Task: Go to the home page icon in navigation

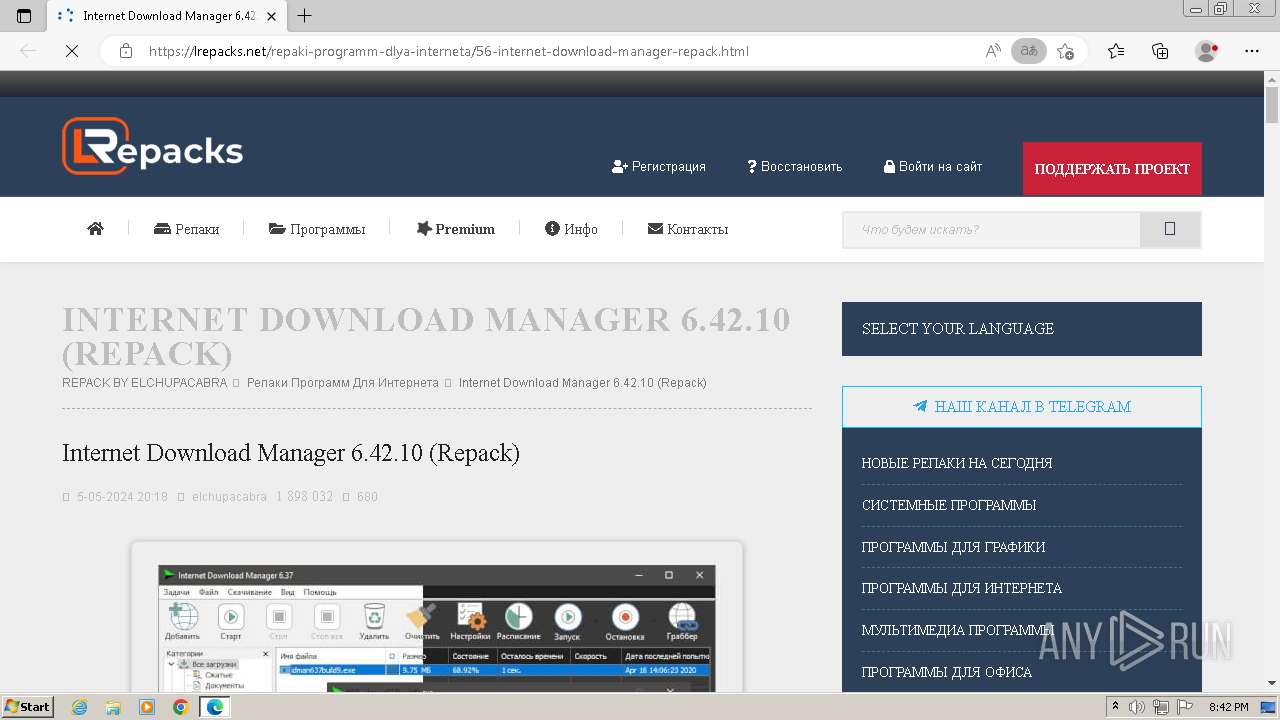Action: 96,229
